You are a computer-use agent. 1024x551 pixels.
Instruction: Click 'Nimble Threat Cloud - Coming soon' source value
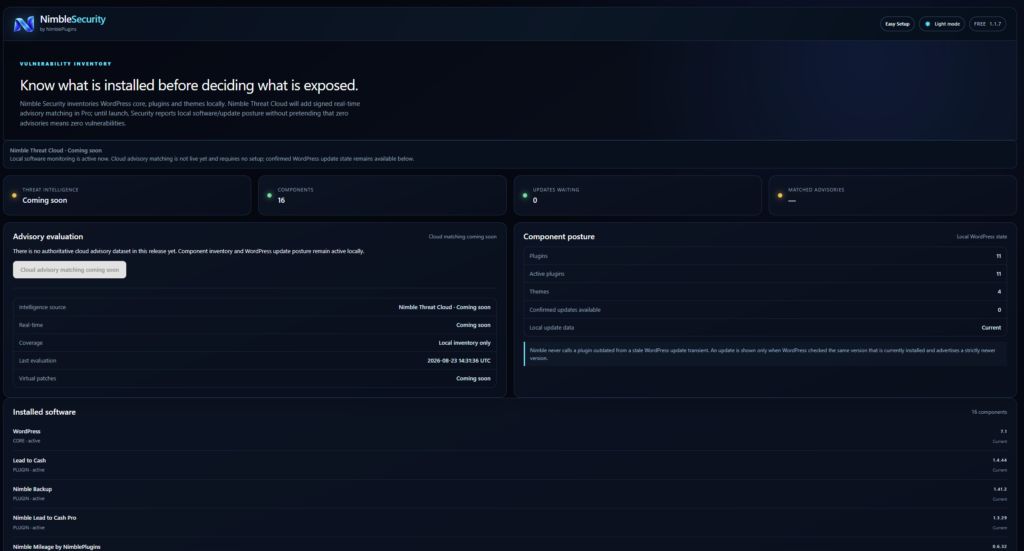point(445,307)
